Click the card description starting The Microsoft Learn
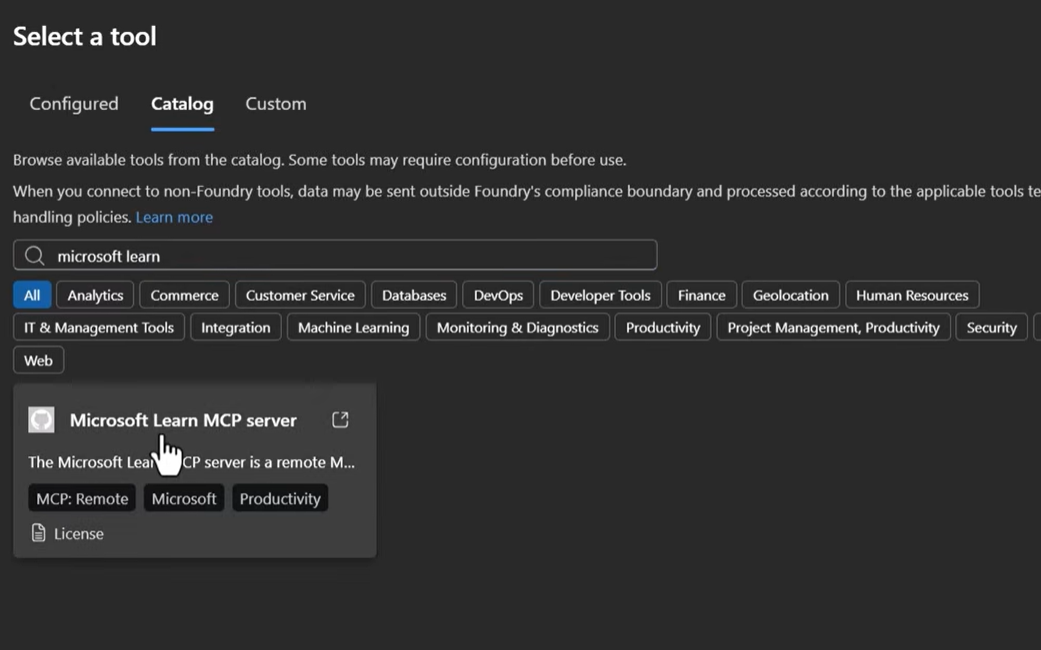 click(191, 462)
